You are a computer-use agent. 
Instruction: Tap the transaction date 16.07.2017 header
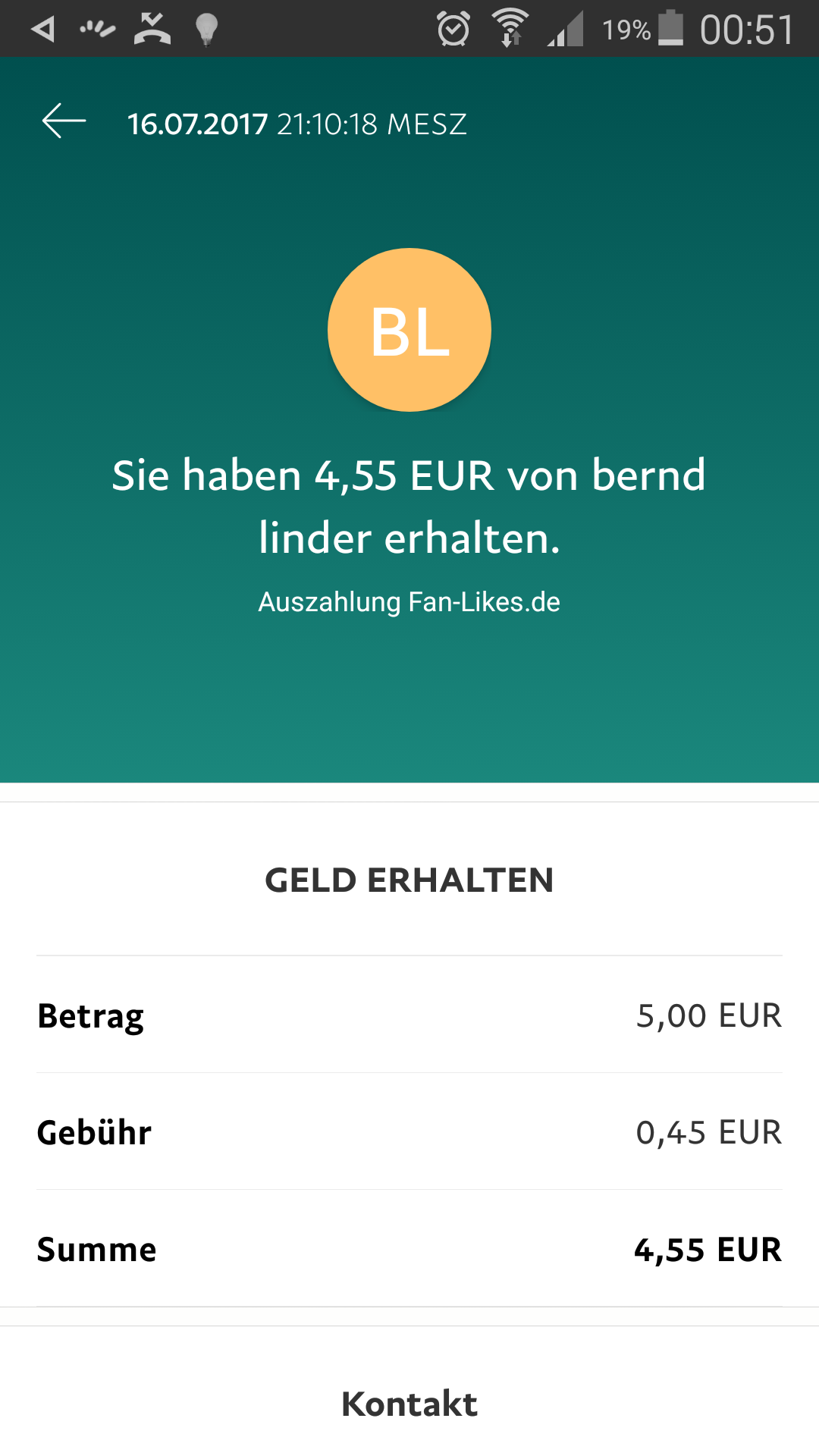click(297, 124)
